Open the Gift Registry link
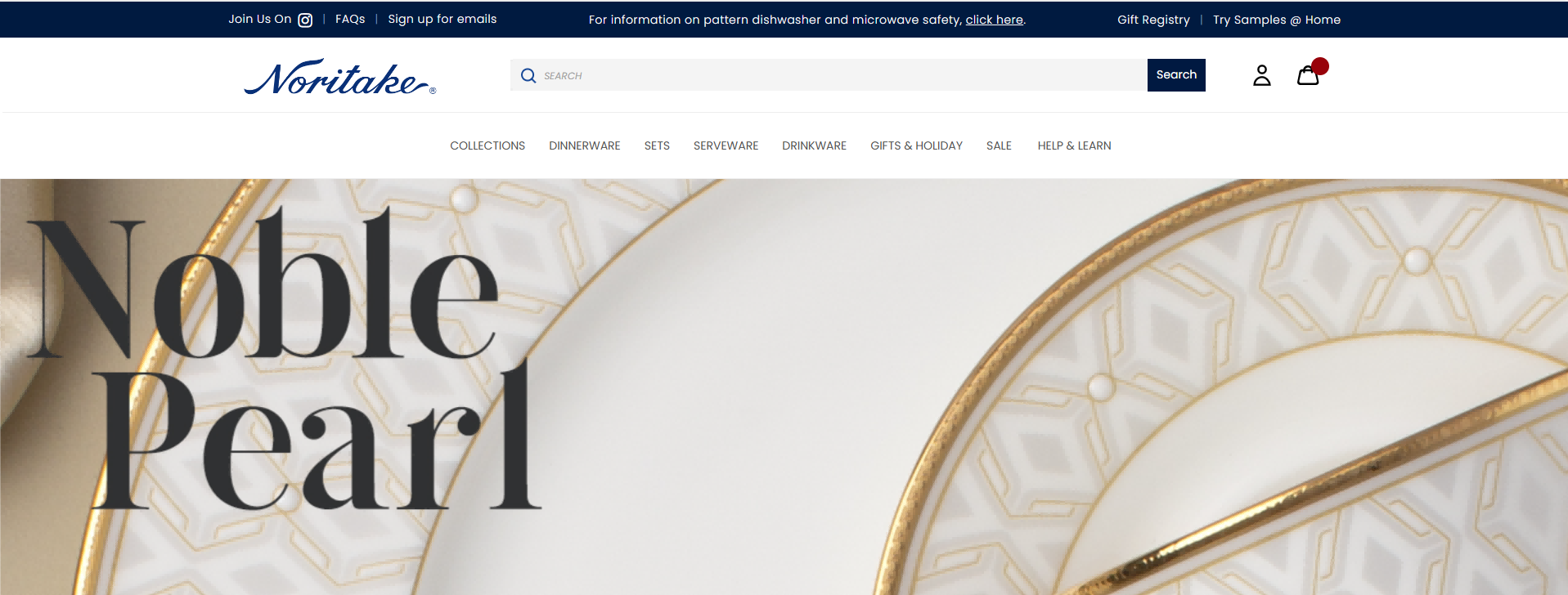Viewport: 1568px width, 595px height. click(x=1153, y=20)
